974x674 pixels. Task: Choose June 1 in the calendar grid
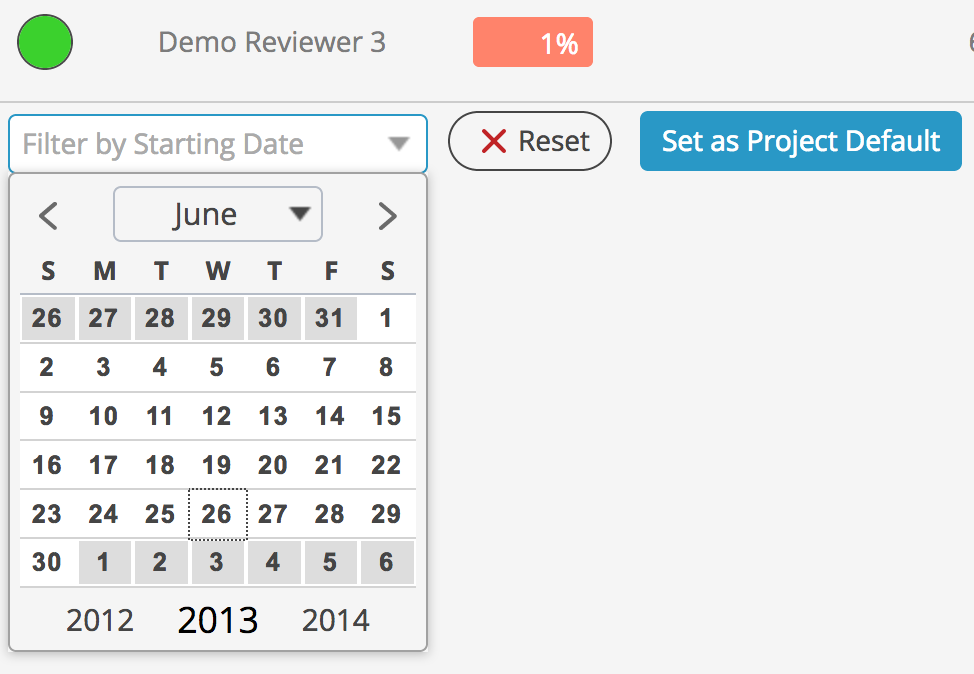[x=386, y=318]
